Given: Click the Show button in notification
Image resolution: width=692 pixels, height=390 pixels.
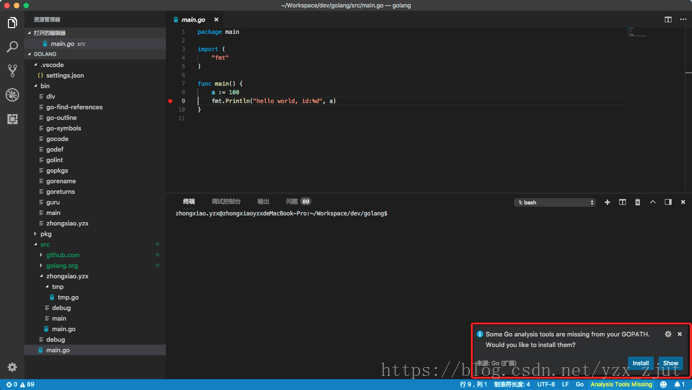Looking at the screenshot, I should (x=670, y=363).
